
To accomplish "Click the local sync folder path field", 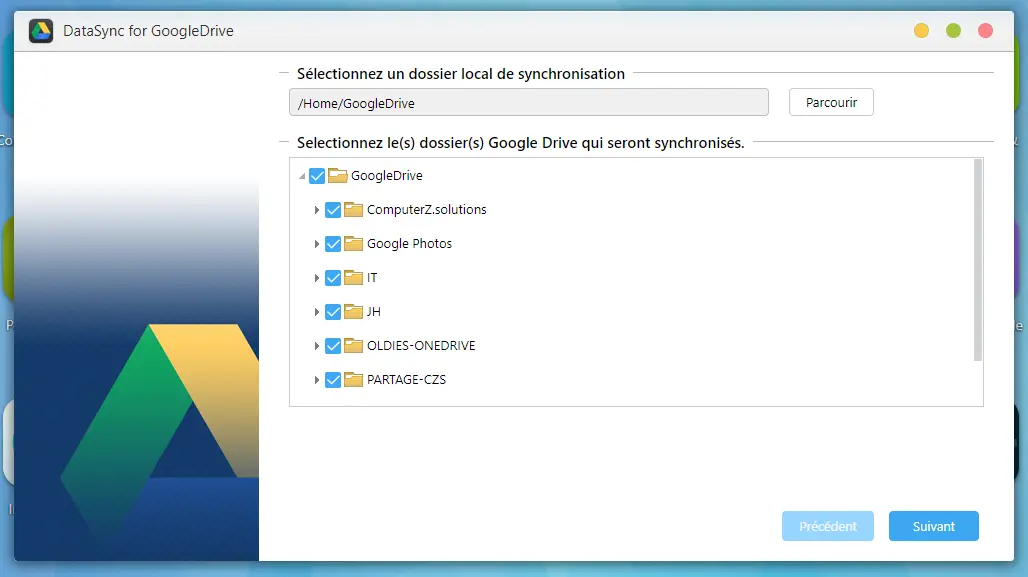I will (528, 101).
